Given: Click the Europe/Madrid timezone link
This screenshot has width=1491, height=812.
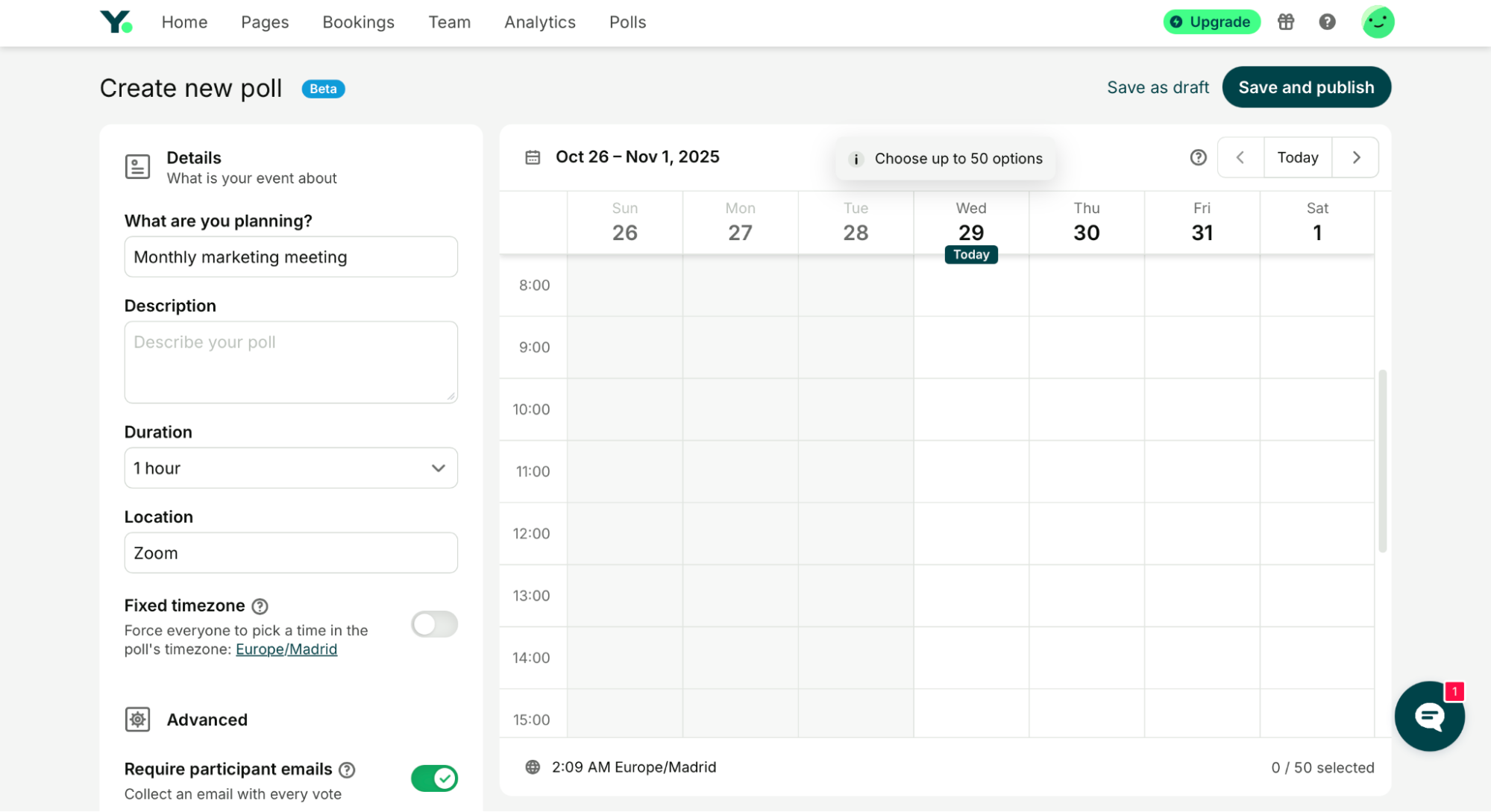Looking at the screenshot, I should 286,649.
